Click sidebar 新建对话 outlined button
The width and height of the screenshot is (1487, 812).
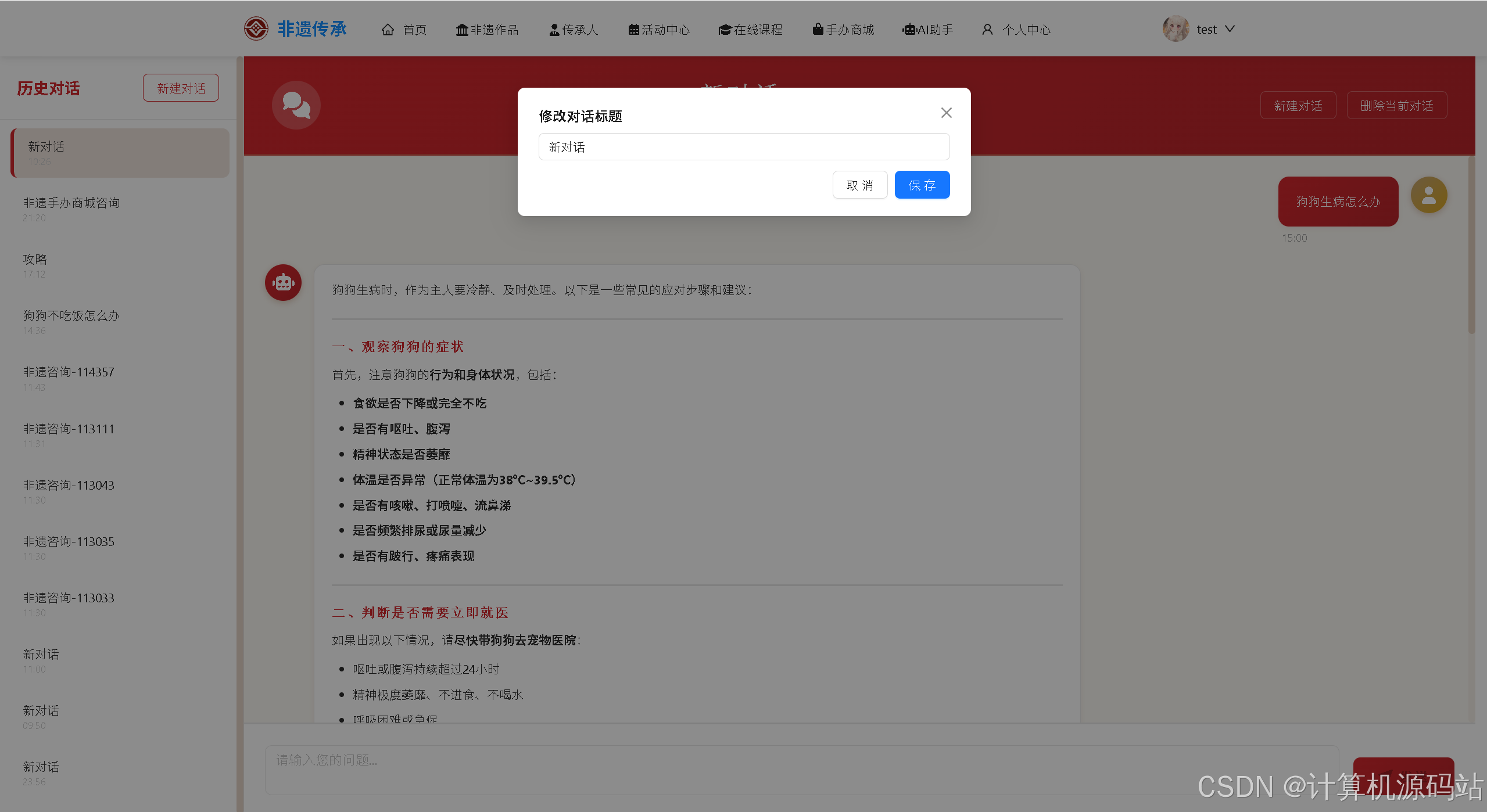(181, 88)
